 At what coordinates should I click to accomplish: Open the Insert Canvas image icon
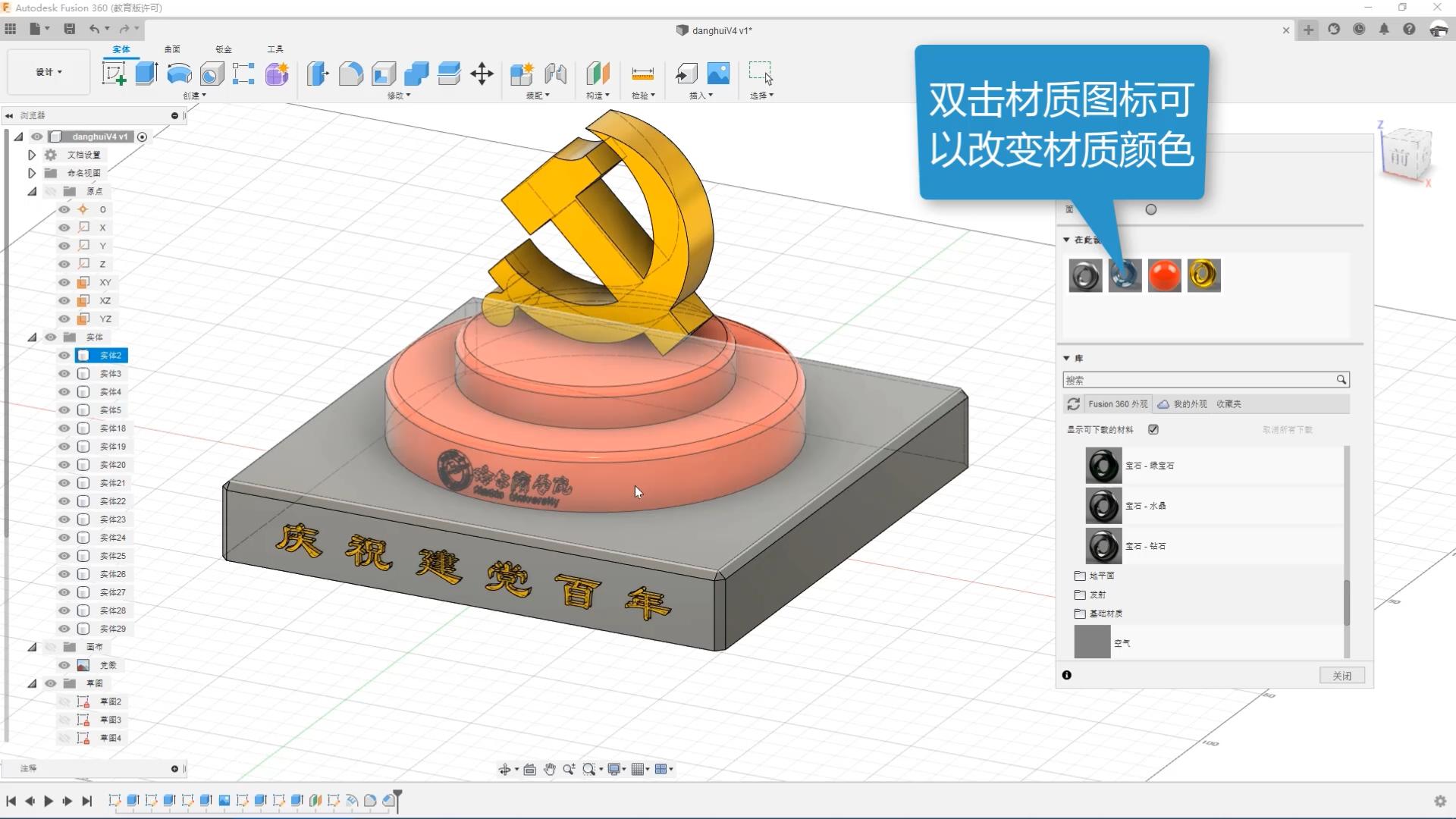718,74
